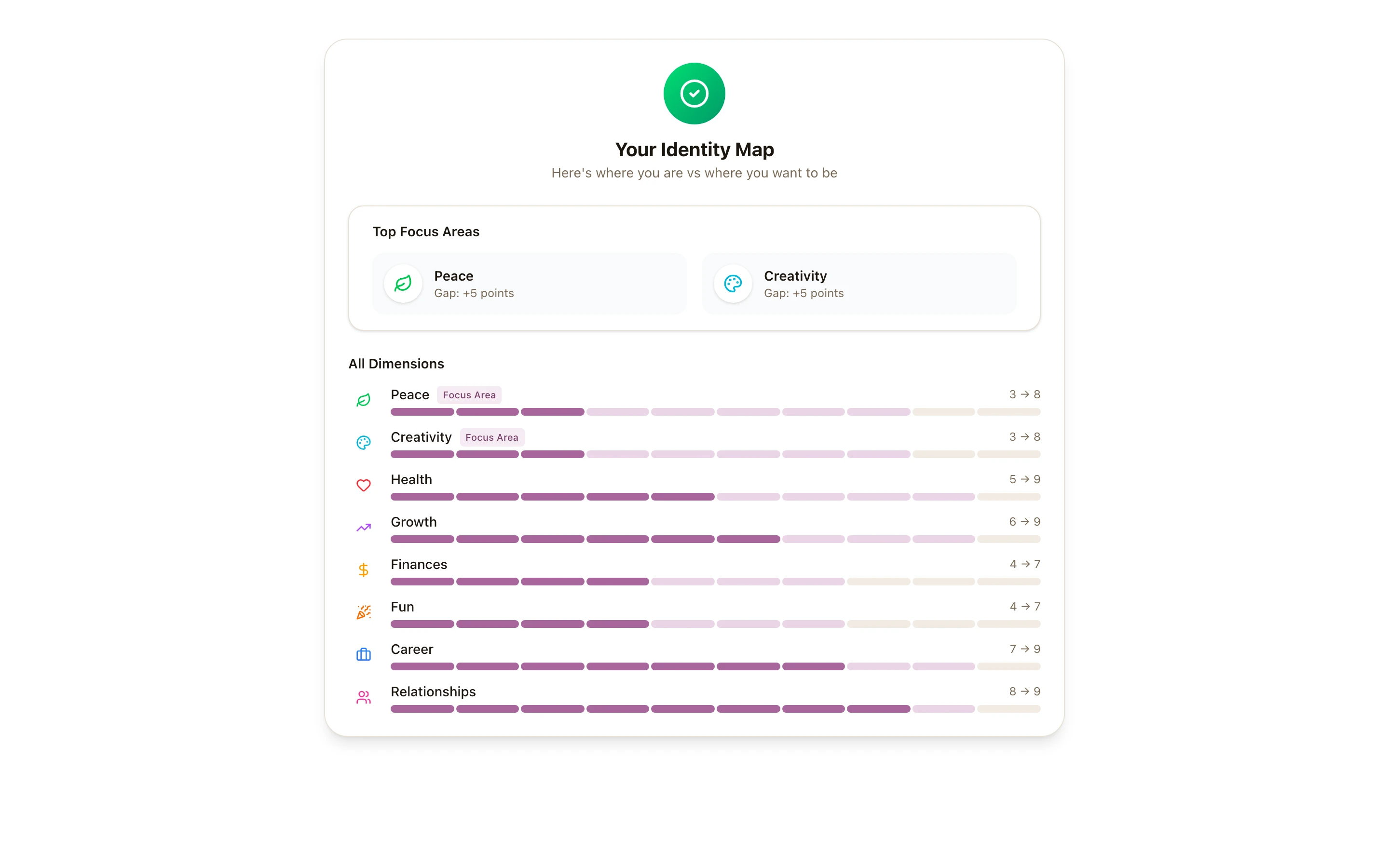Screen dimensions: 1389x868
Task: Click the Relationships progress bar
Action: 715,709
